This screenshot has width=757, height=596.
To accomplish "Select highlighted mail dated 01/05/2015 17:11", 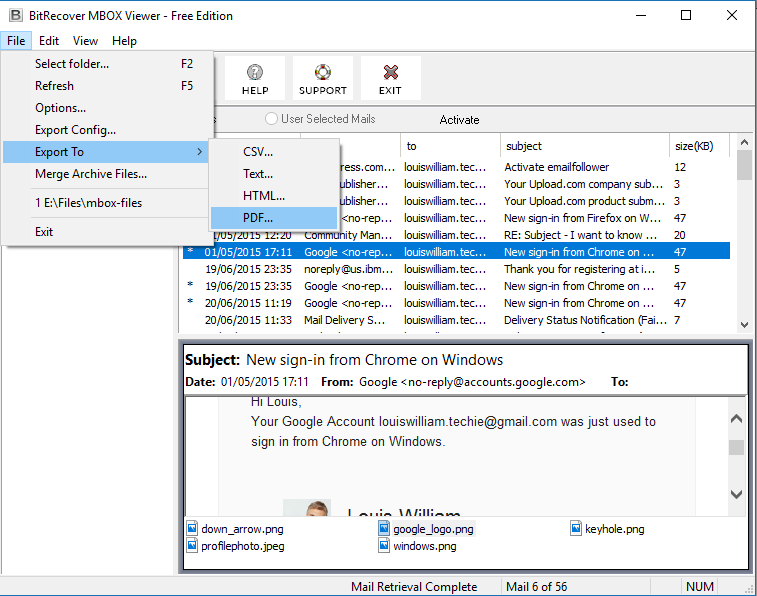I will tap(456, 252).
